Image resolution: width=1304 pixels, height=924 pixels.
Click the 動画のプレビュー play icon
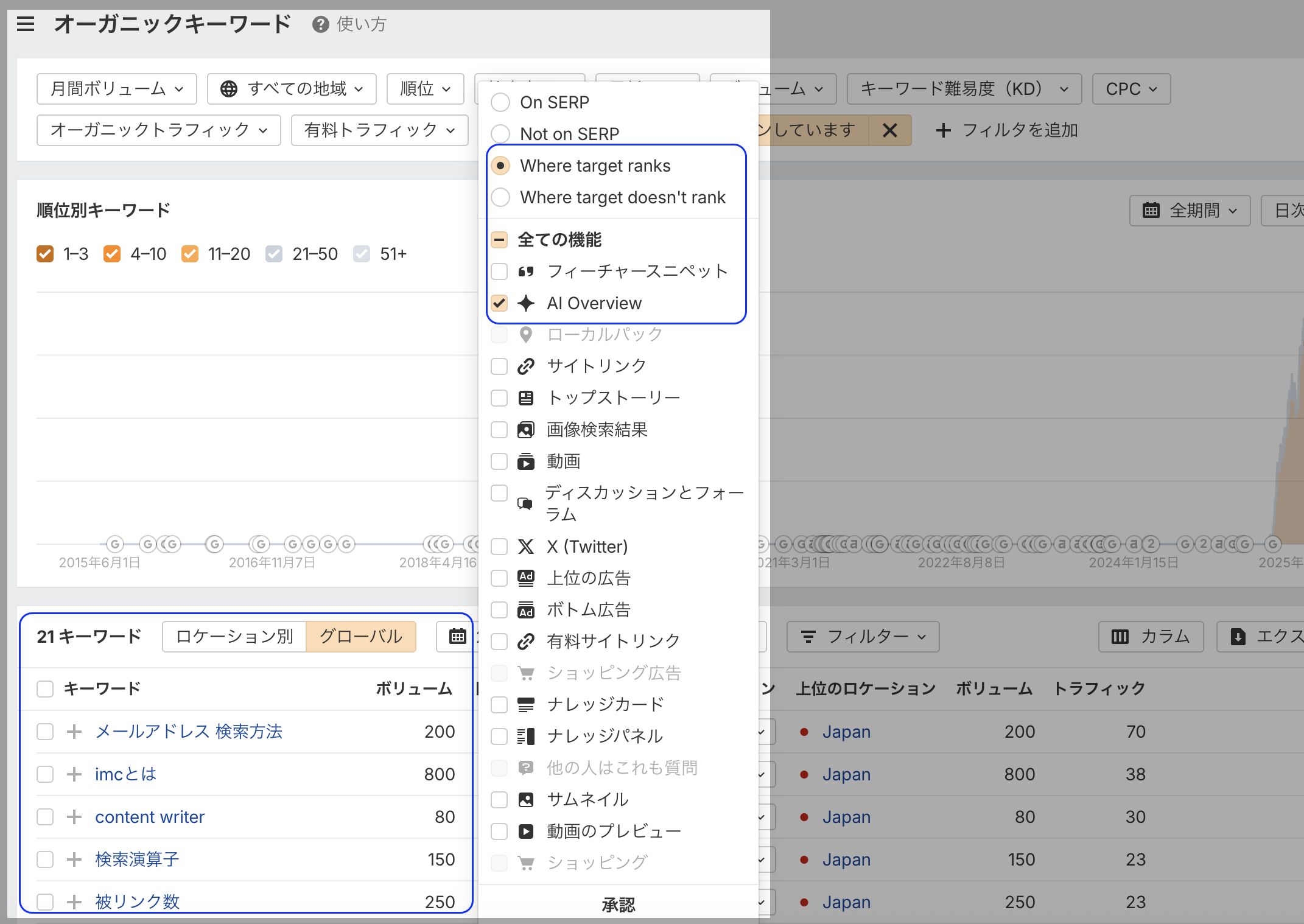[x=526, y=831]
